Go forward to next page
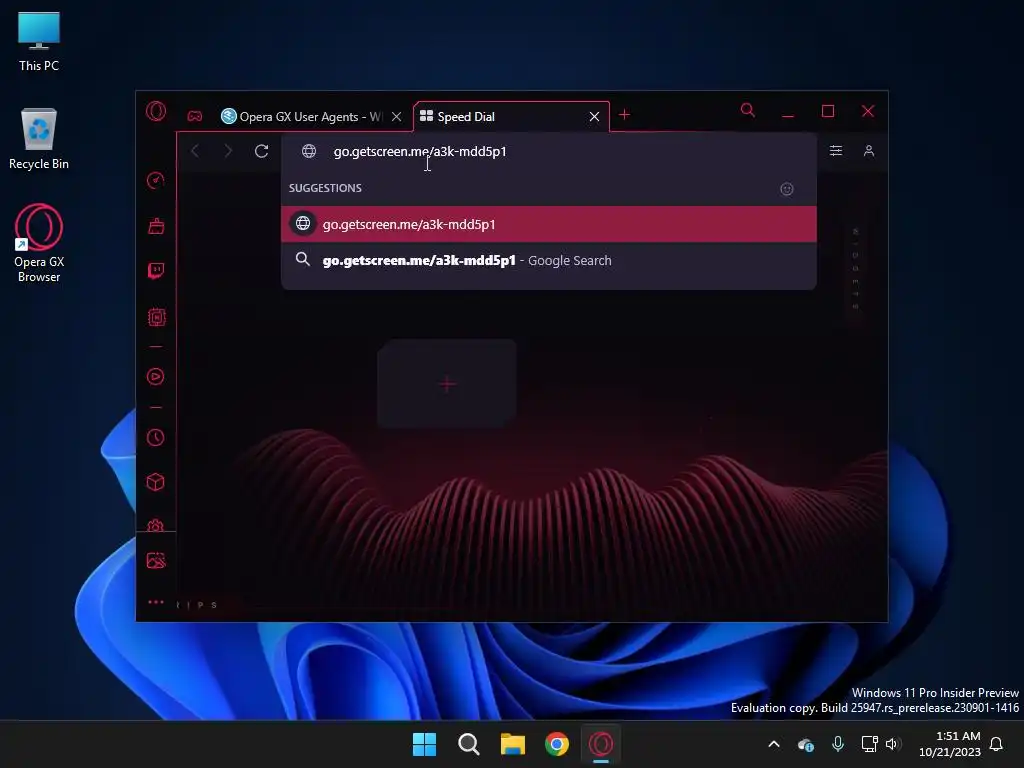 (x=228, y=151)
